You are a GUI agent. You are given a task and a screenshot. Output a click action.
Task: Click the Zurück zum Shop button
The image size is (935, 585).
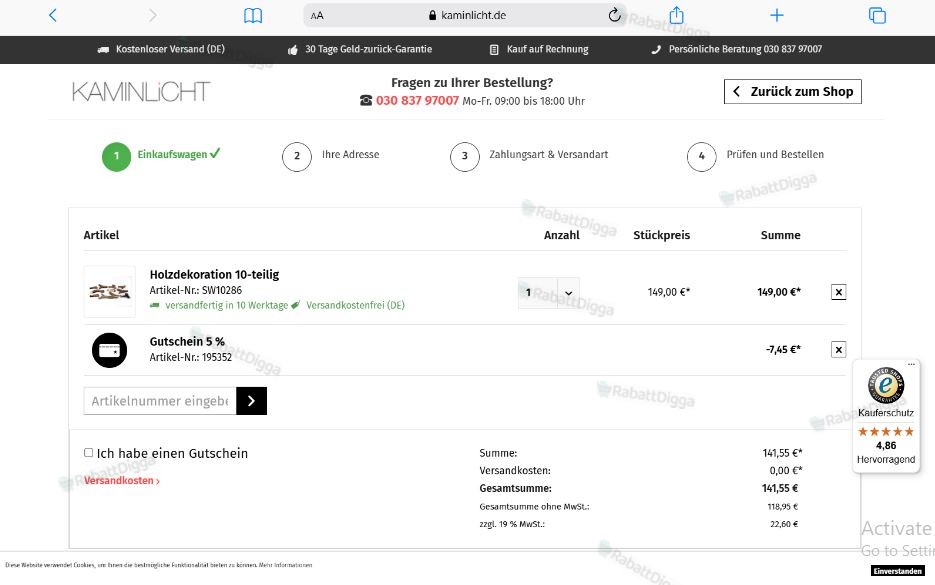tap(792, 91)
